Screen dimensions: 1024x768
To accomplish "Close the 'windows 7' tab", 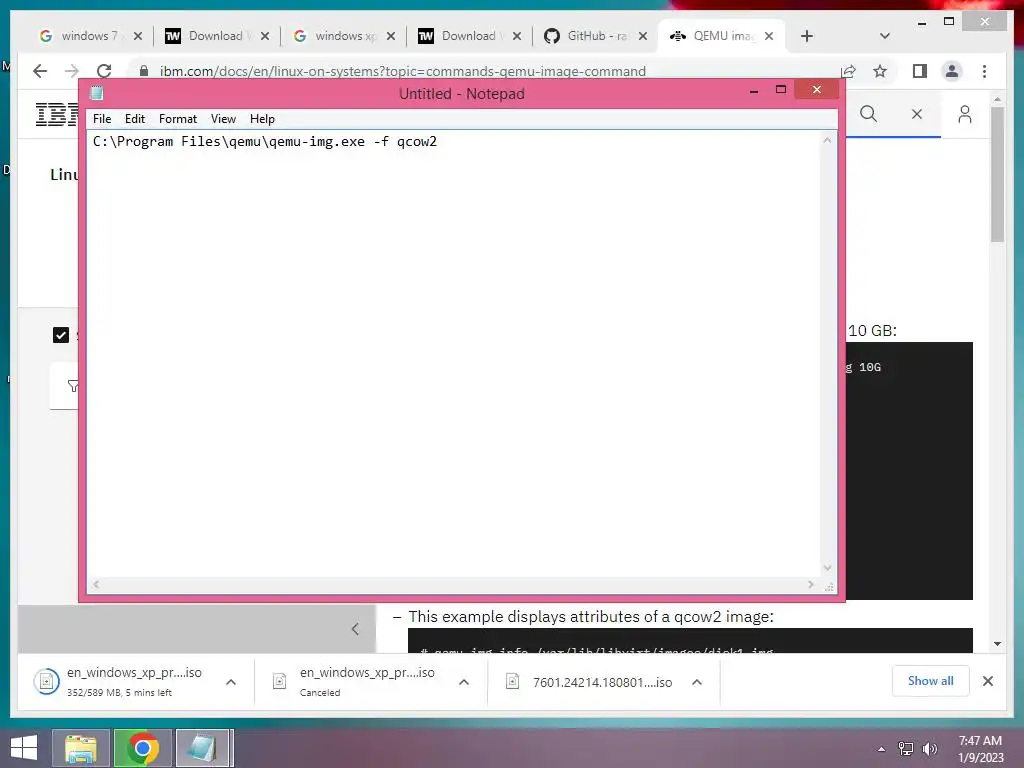I will click(137, 36).
